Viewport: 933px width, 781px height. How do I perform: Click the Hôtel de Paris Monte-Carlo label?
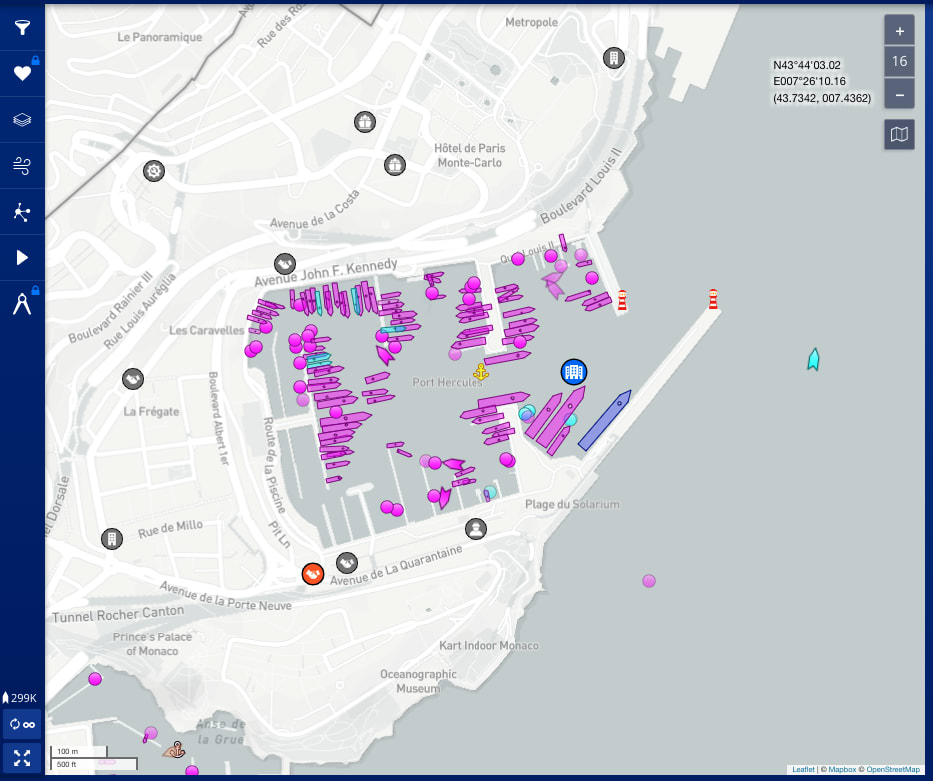pyautogui.click(x=469, y=155)
